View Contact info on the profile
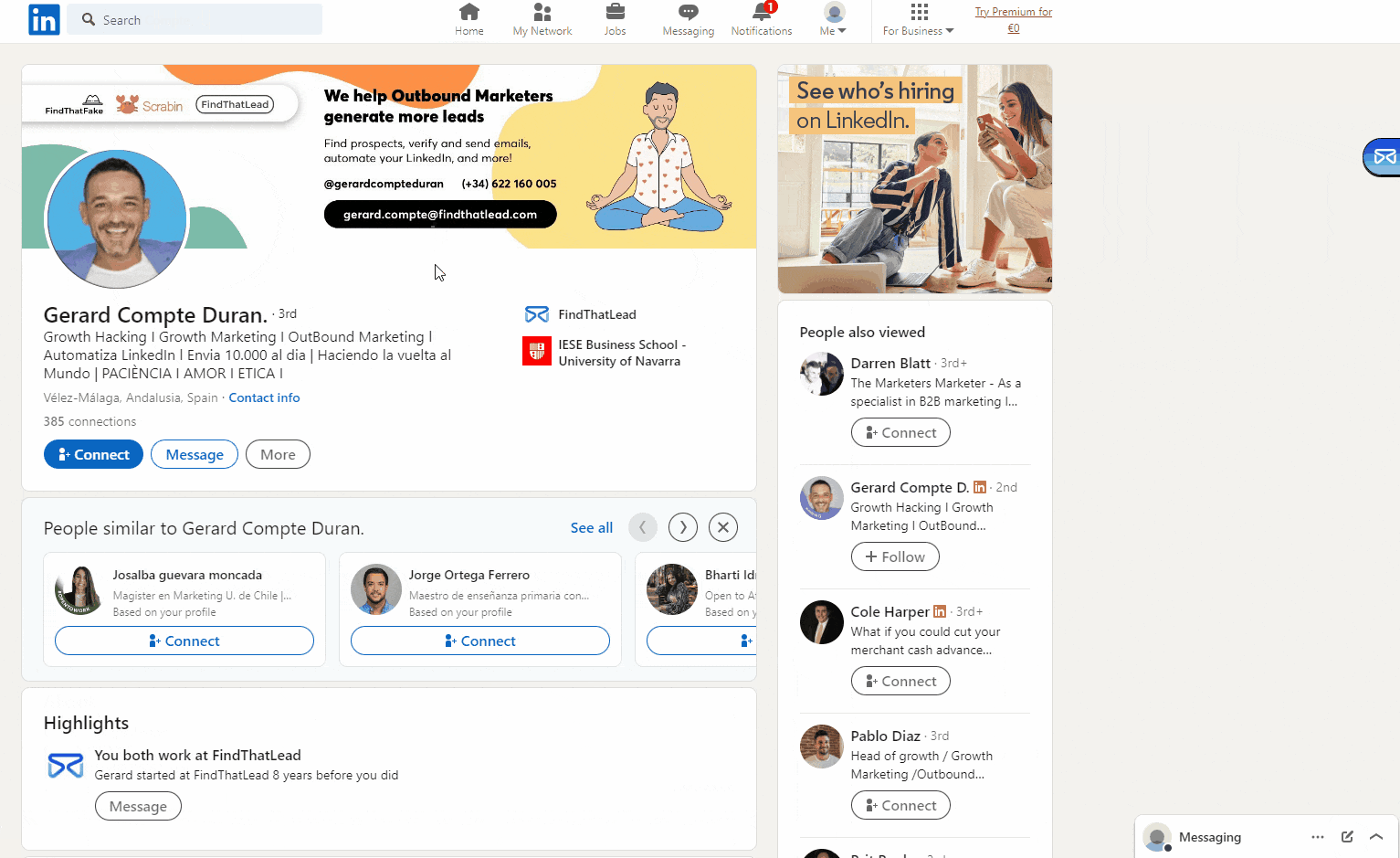This screenshot has height=858, width=1400. [264, 397]
